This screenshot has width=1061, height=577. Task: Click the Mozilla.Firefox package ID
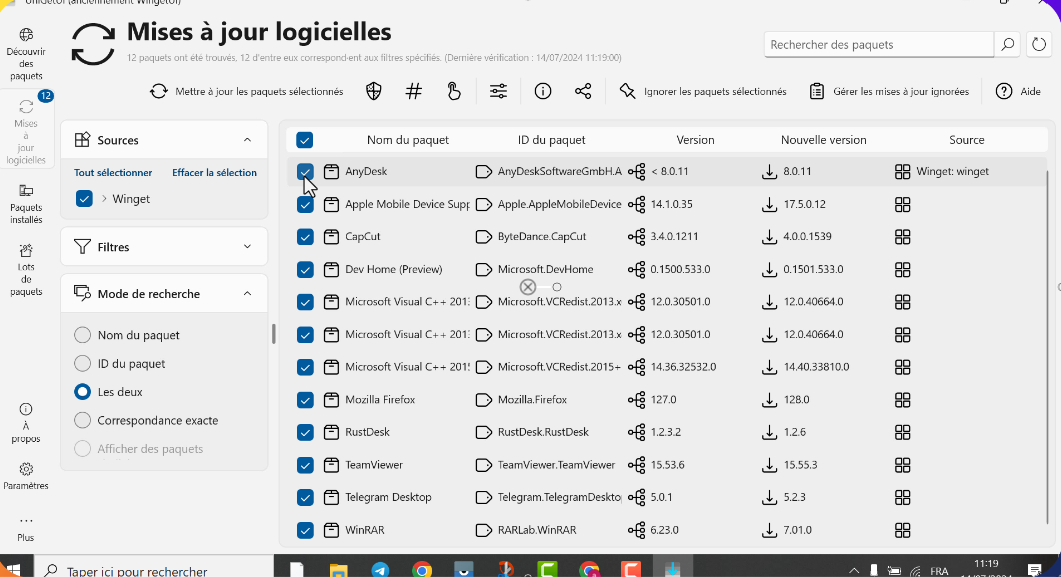click(532, 400)
